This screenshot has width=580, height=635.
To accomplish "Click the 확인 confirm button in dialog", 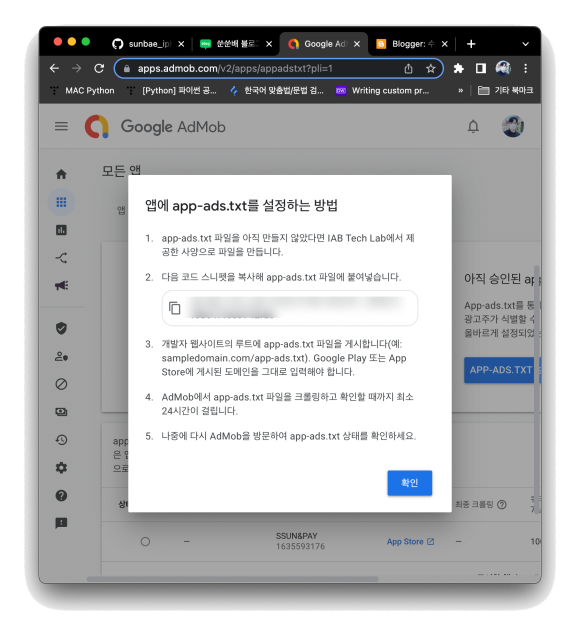I will (x=409, y=483).
